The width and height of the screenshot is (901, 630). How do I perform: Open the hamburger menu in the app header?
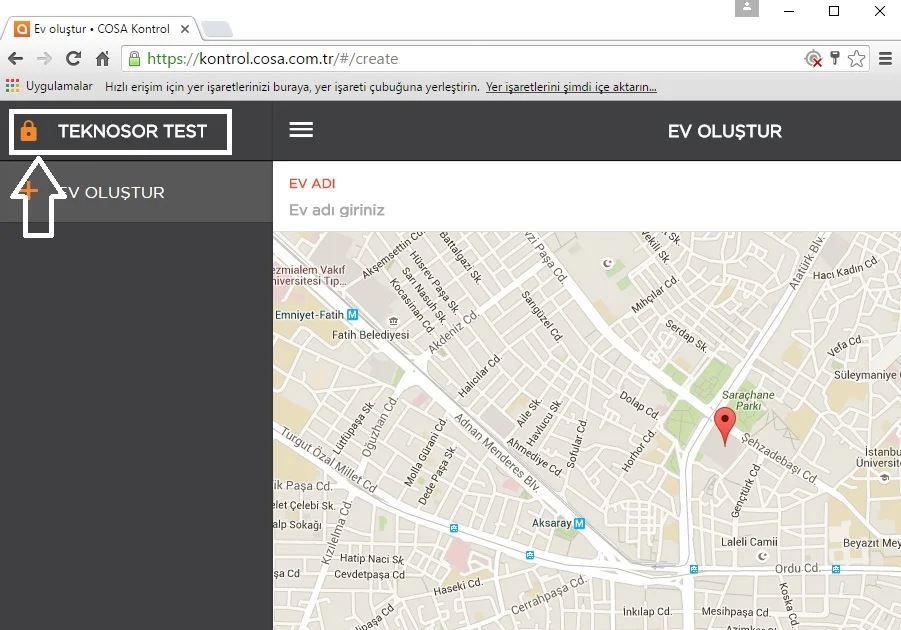coord(301,130)
